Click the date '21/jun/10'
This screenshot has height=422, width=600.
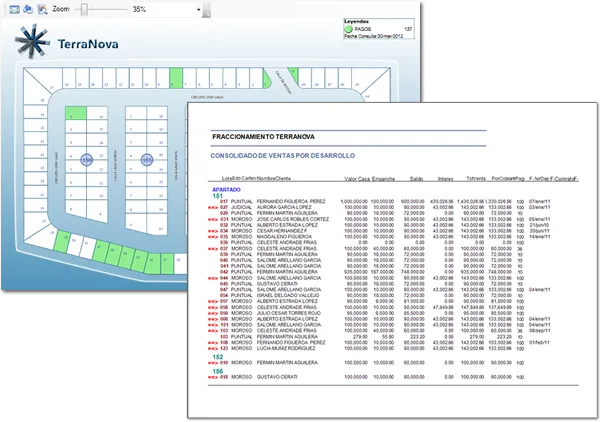coord(540,225)
